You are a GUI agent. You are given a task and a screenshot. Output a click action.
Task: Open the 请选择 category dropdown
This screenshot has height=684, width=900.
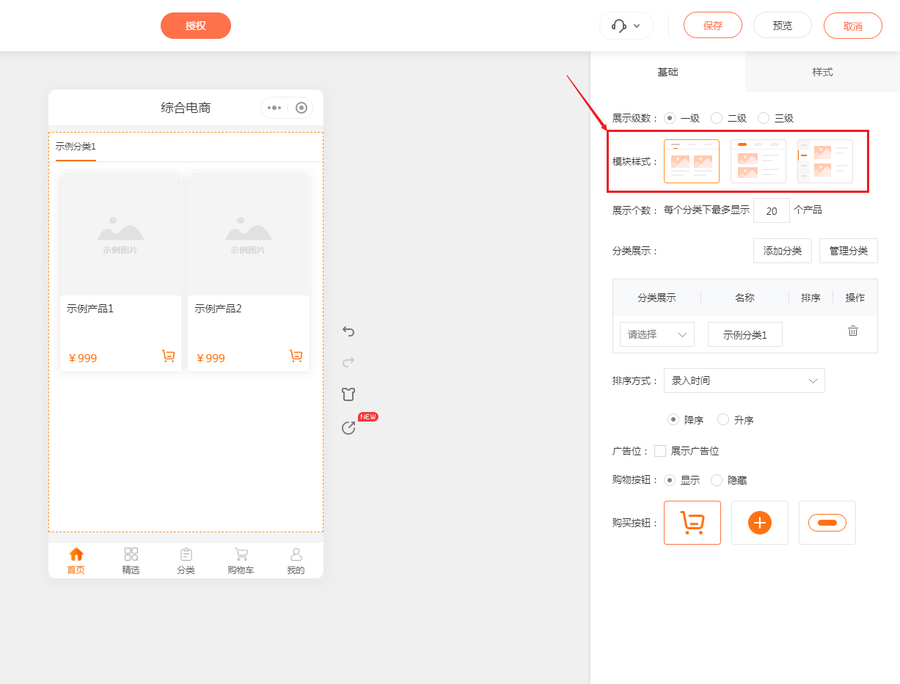[657, 335]
